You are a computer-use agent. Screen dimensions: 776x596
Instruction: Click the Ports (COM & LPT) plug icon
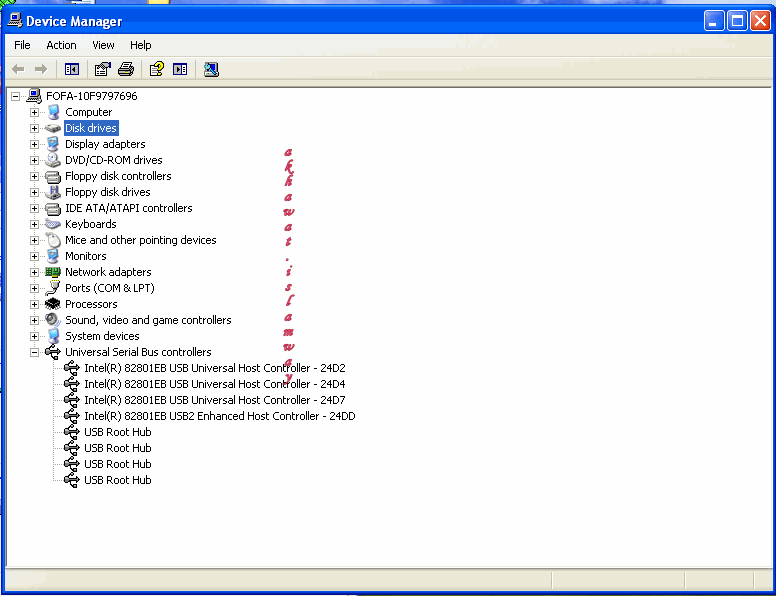click(53, 288)
